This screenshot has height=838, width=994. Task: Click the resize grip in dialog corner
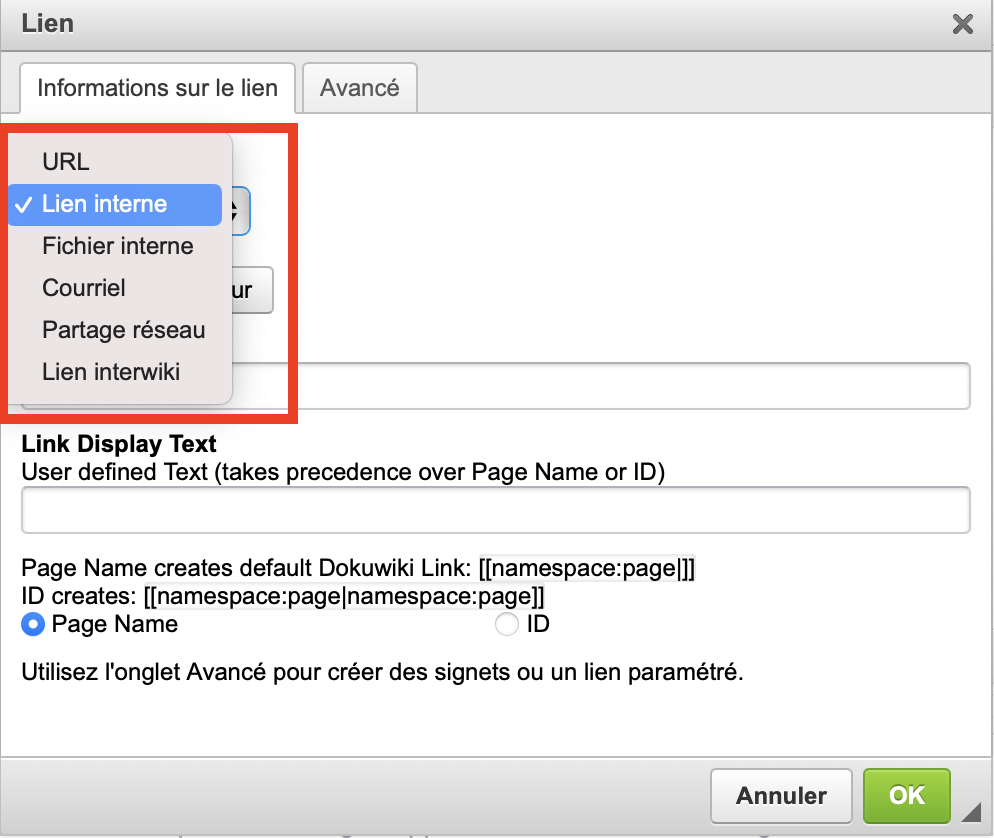(x=970, y=811)
